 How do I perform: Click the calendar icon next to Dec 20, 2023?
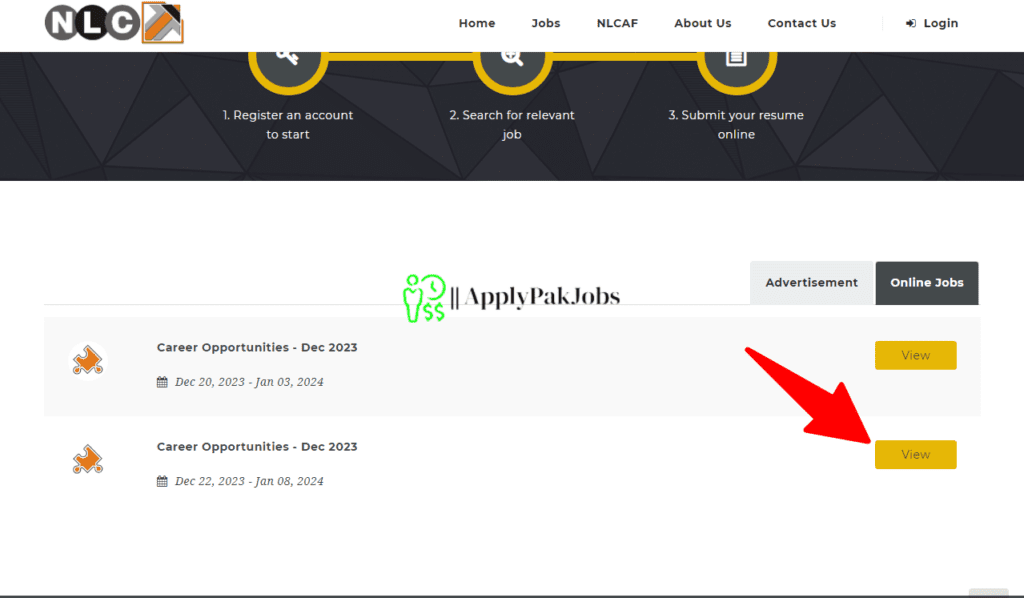coord(162,382)
